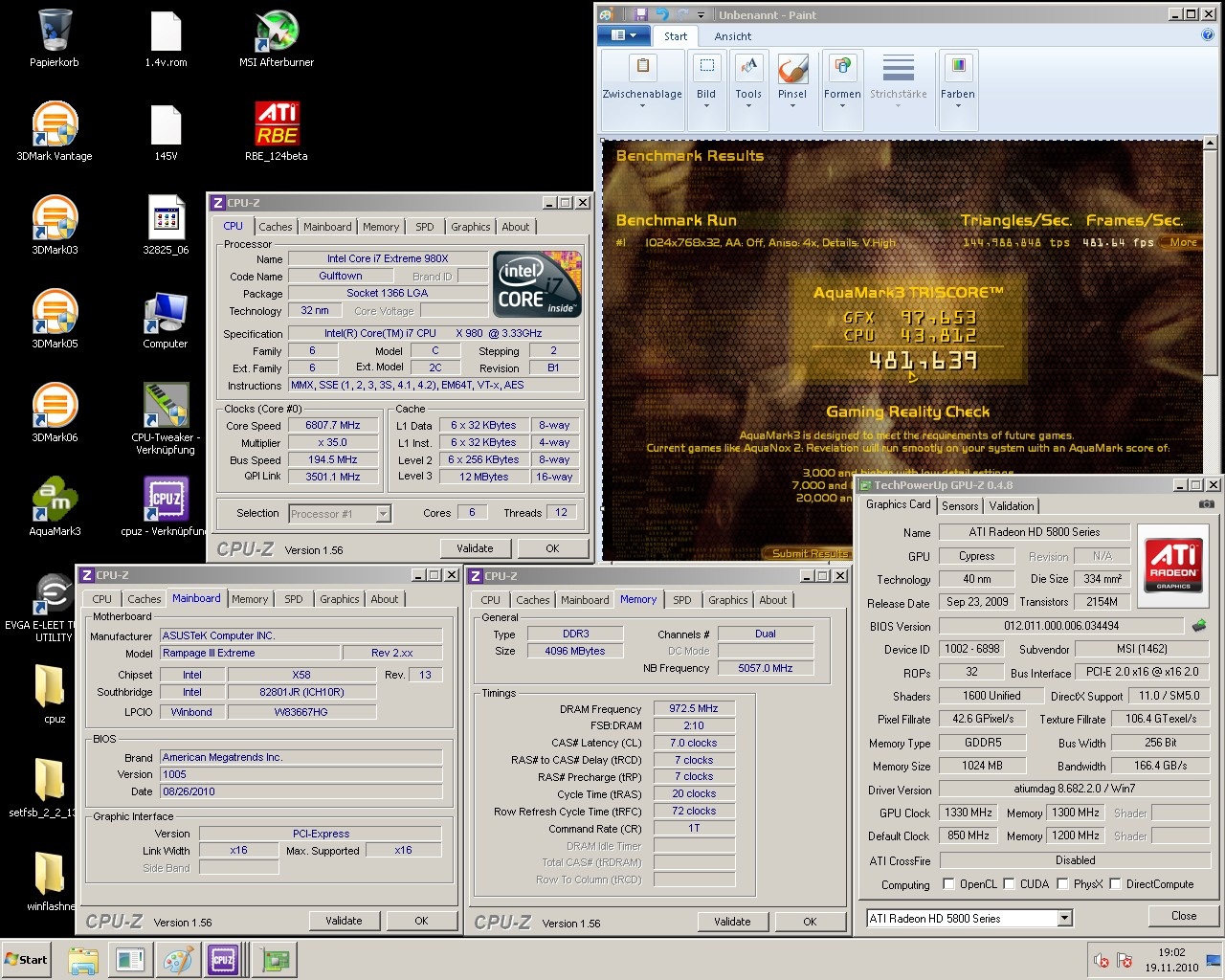Click the Core Speed value 6807.7 MHz
Viewport: 1225px width, 980px height.
tap(333, 426)
